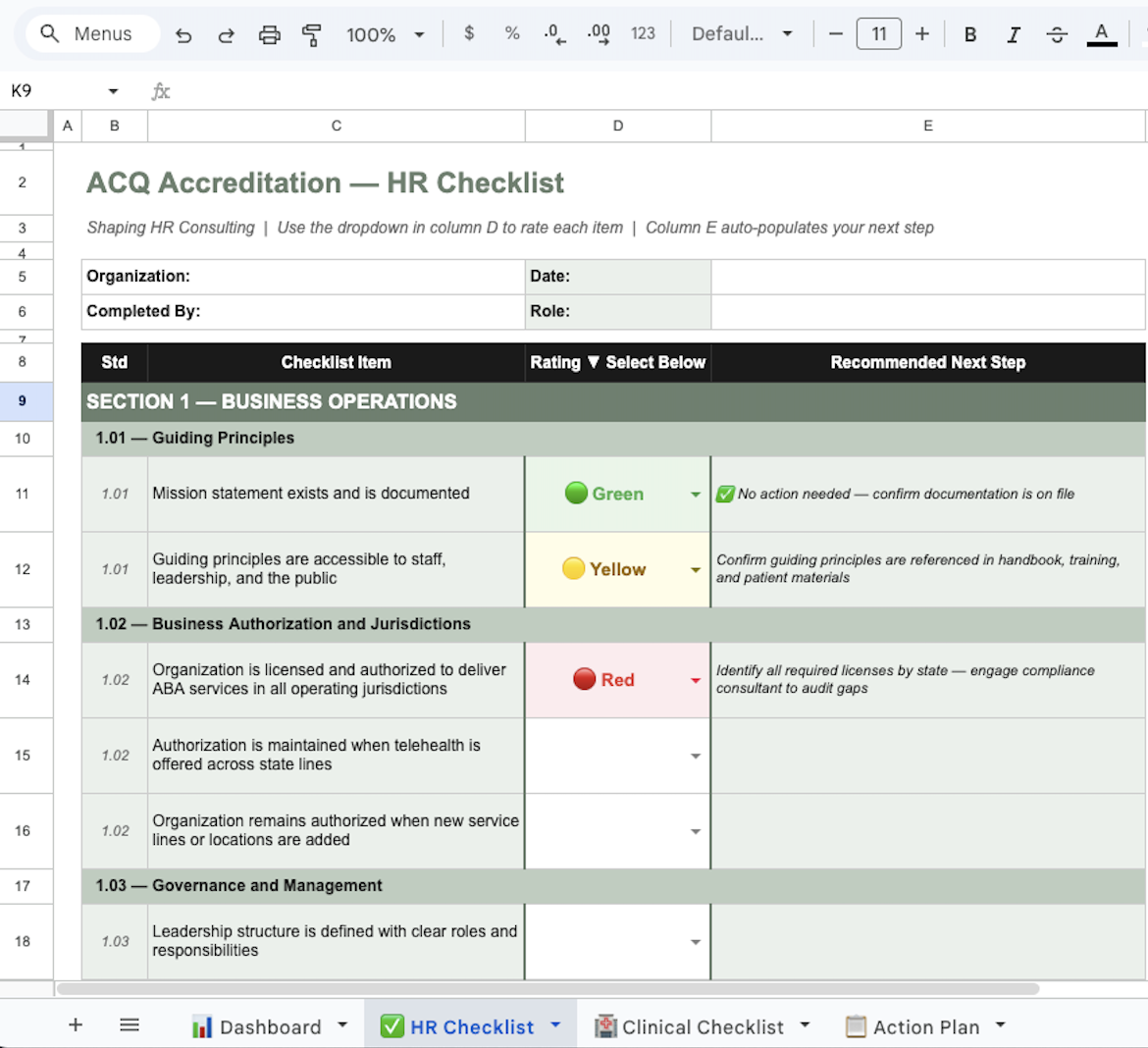Open the 123 more formats menu
Image resolution: width=1148 pixels, height=1048 pixels.
(x=643, y=33)
